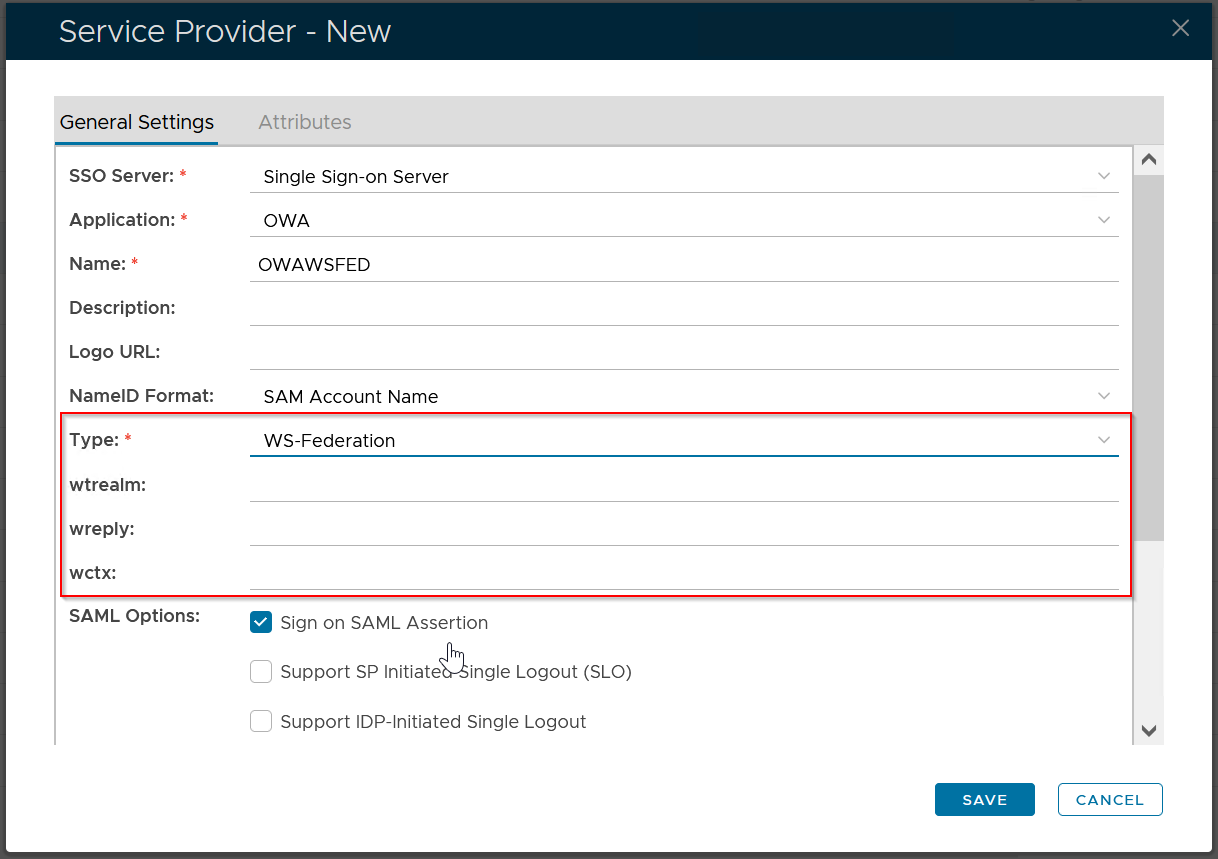The height and width of the screenshot is (859, 1218).
Task: Click into the Logo URL field
Action: pyautogui.click(x=683, y=353)
